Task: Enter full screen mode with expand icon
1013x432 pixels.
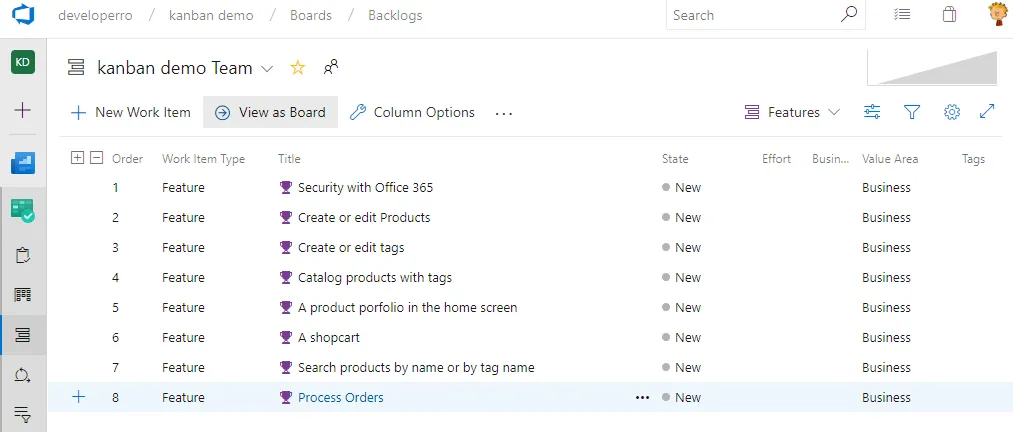Action: [987, 112]
